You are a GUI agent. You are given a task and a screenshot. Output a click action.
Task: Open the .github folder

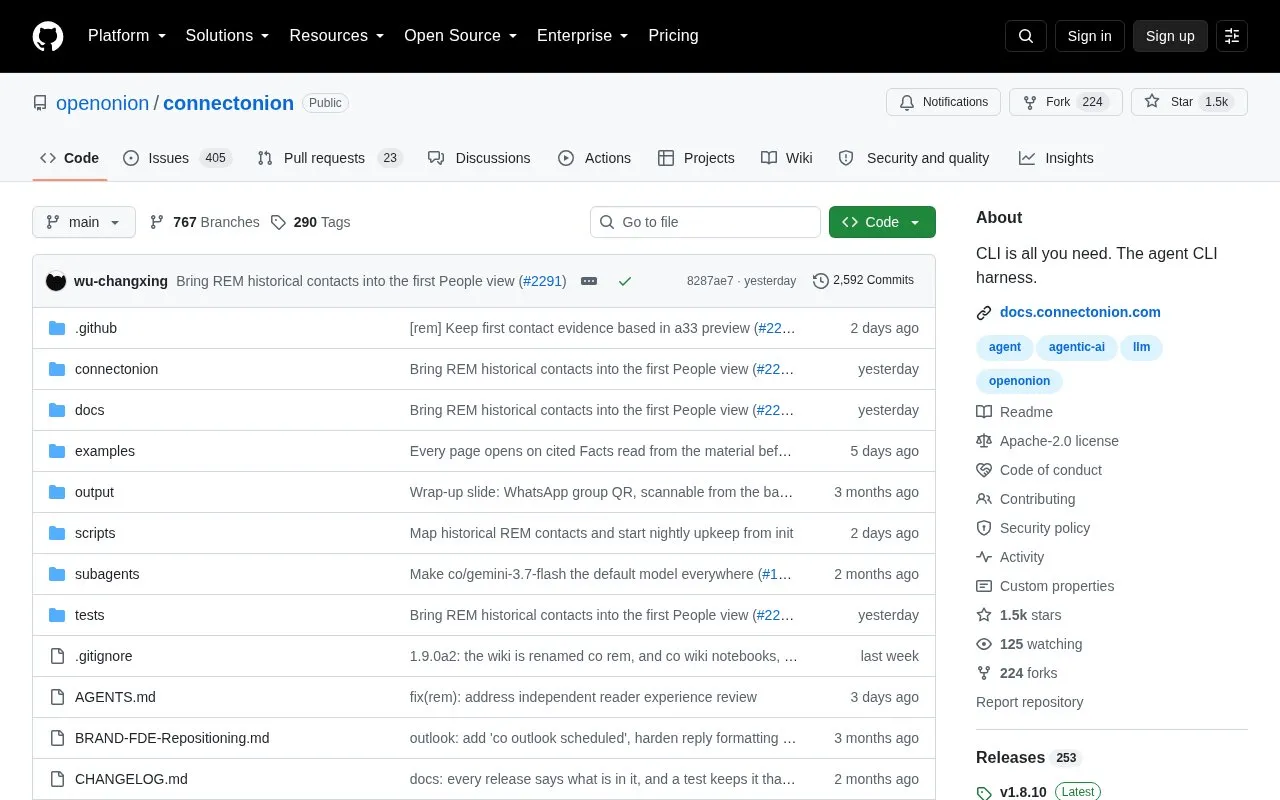coord(96,328)
